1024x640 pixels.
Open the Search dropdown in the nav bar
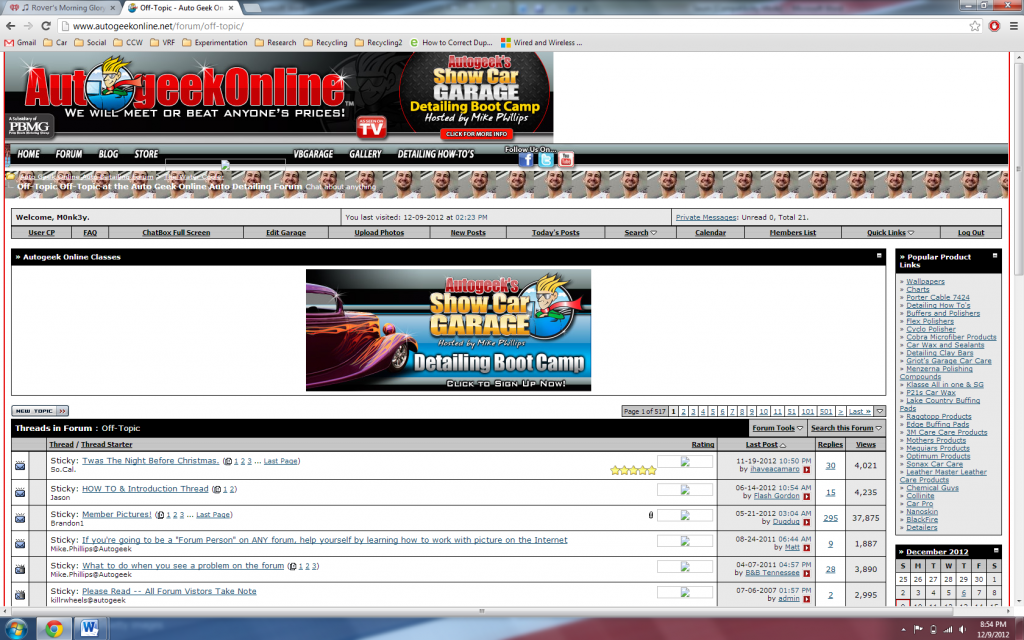pos(640,232)
